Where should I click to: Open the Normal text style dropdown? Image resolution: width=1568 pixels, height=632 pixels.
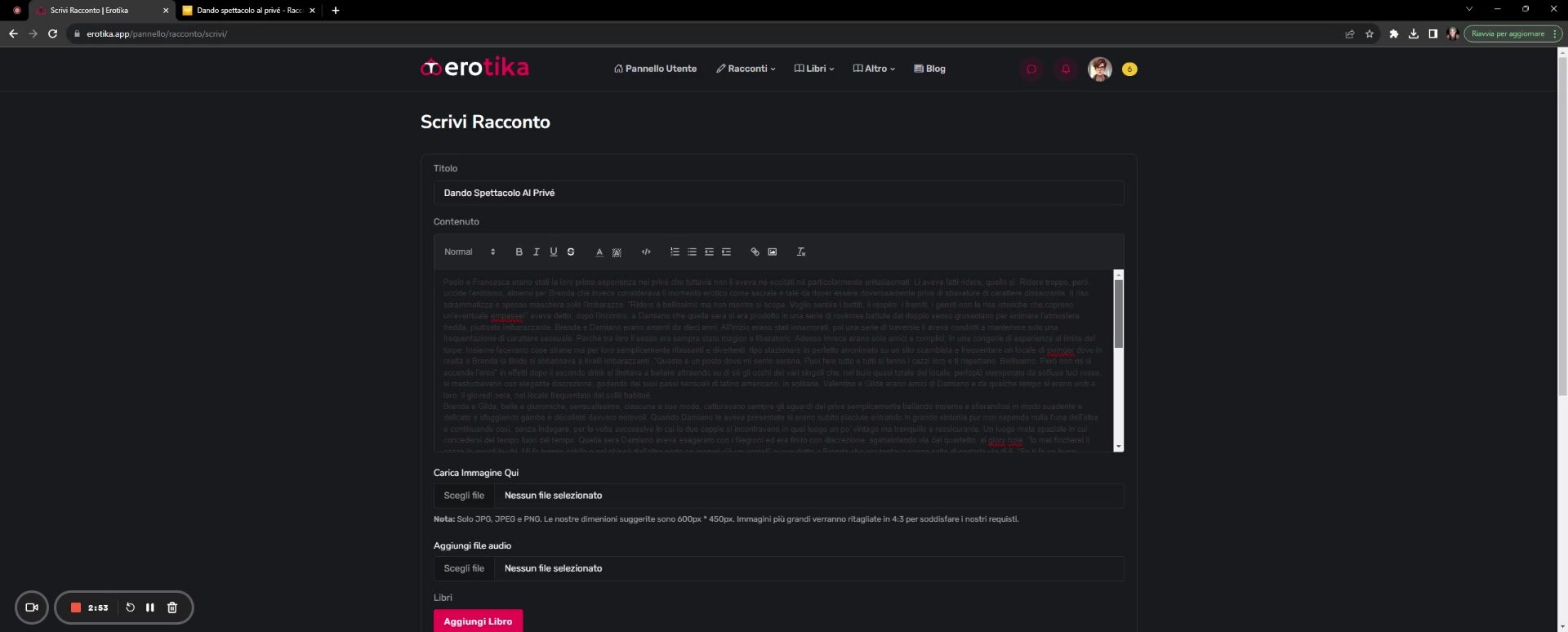click(x=470, y=252)
